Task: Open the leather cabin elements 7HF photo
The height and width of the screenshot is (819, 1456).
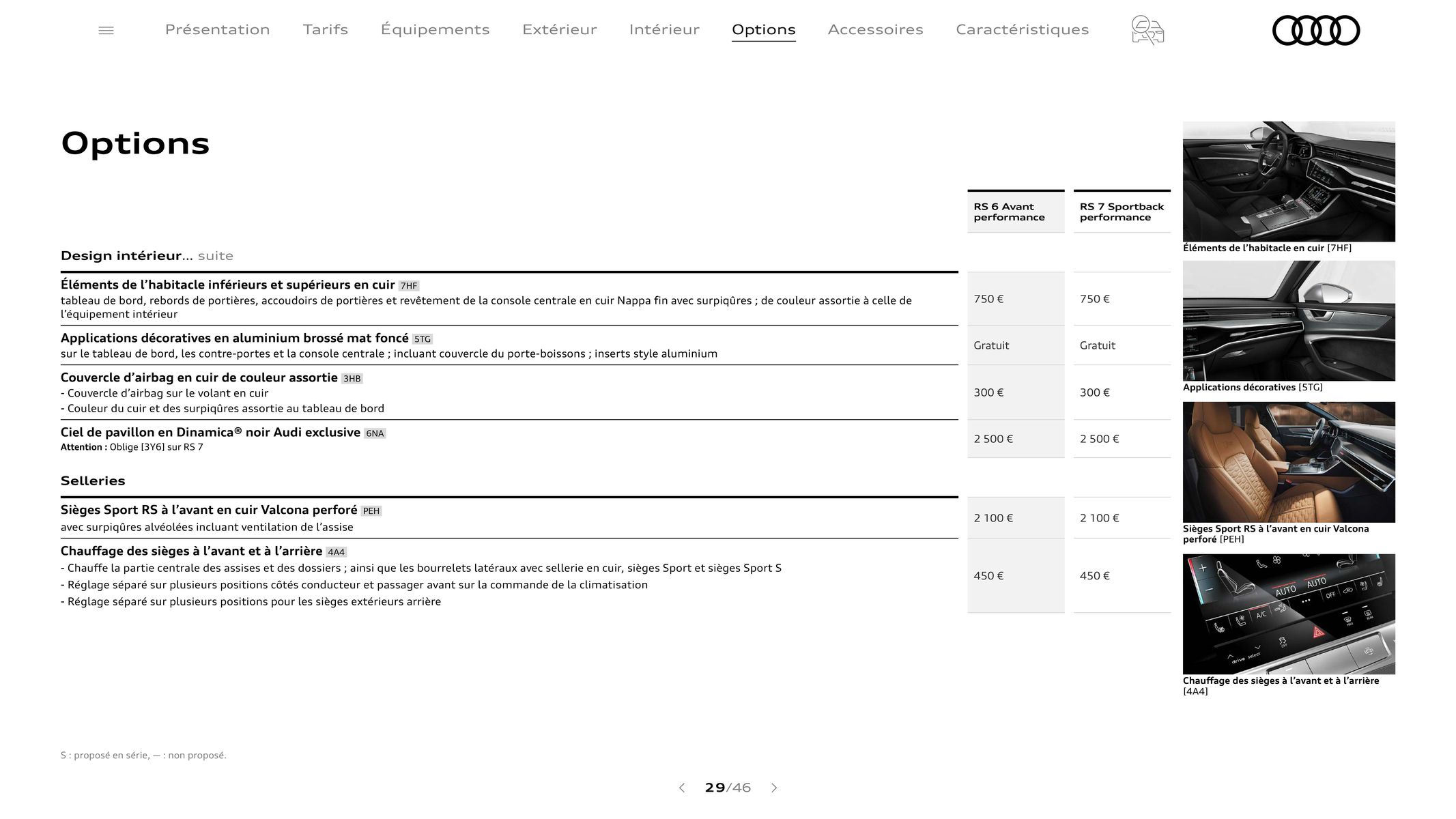Action: coord(1289,182)
